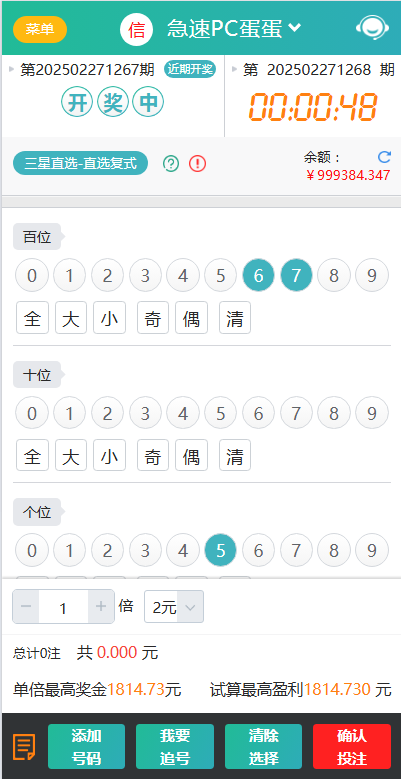The width and height of the screenshot is (401, 779).
Task: Decrease multiplier with the minus button
Action: 26,606
